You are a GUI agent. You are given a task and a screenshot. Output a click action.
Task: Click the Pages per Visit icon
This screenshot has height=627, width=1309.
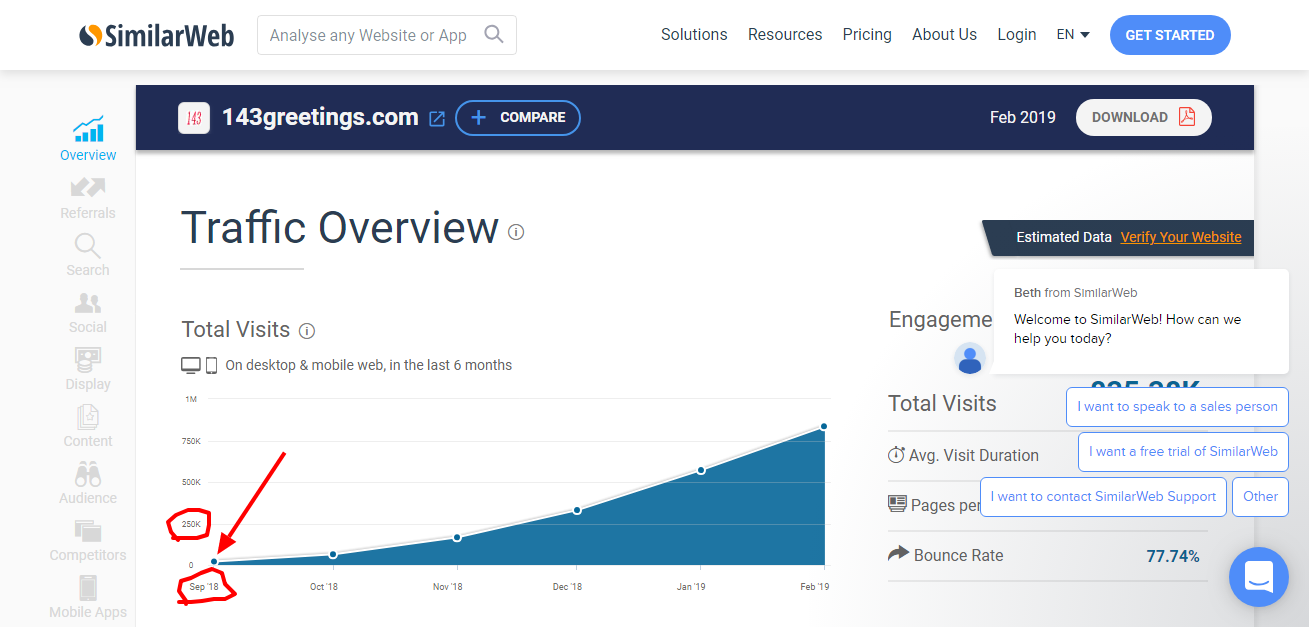(x=897, y=504)
